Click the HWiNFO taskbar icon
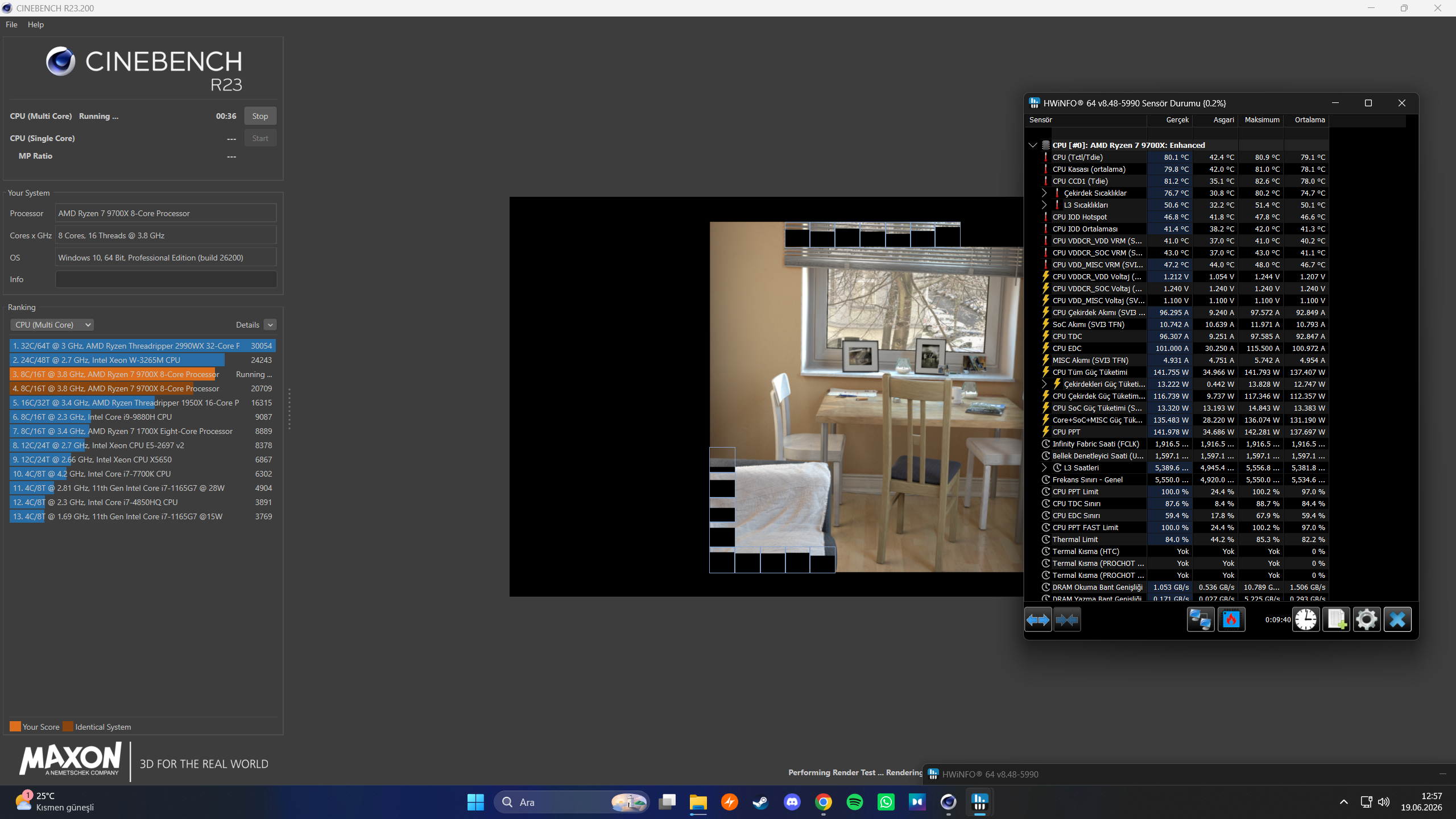1456x819 pixels. 980,802
